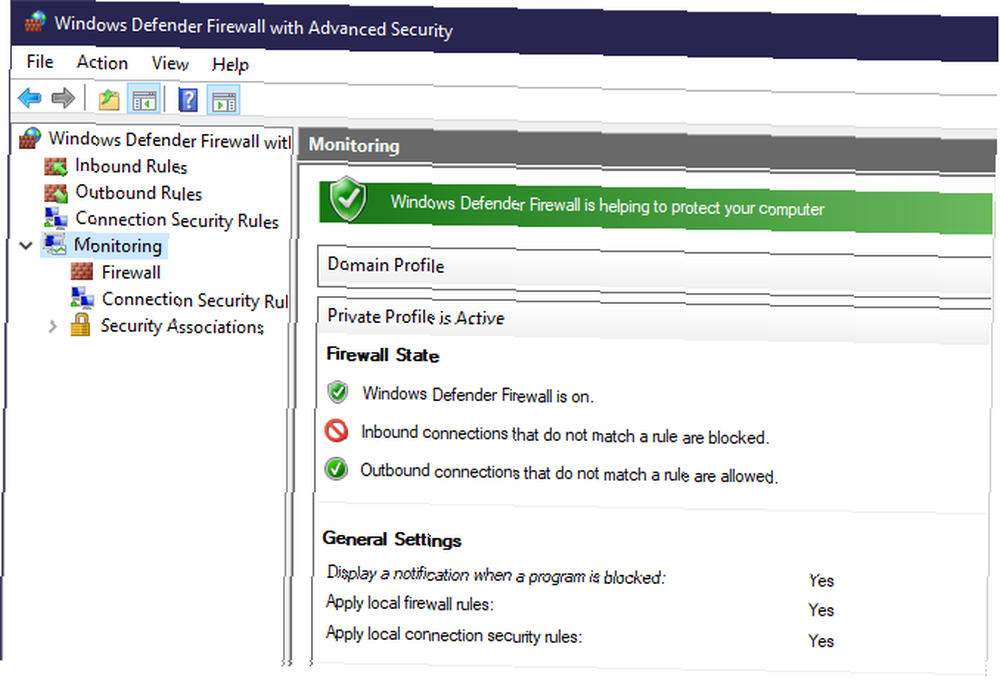Viewport: 1000px width, 681px height.
Task: Select the Monitoring tree item
Action: (118, 245)
